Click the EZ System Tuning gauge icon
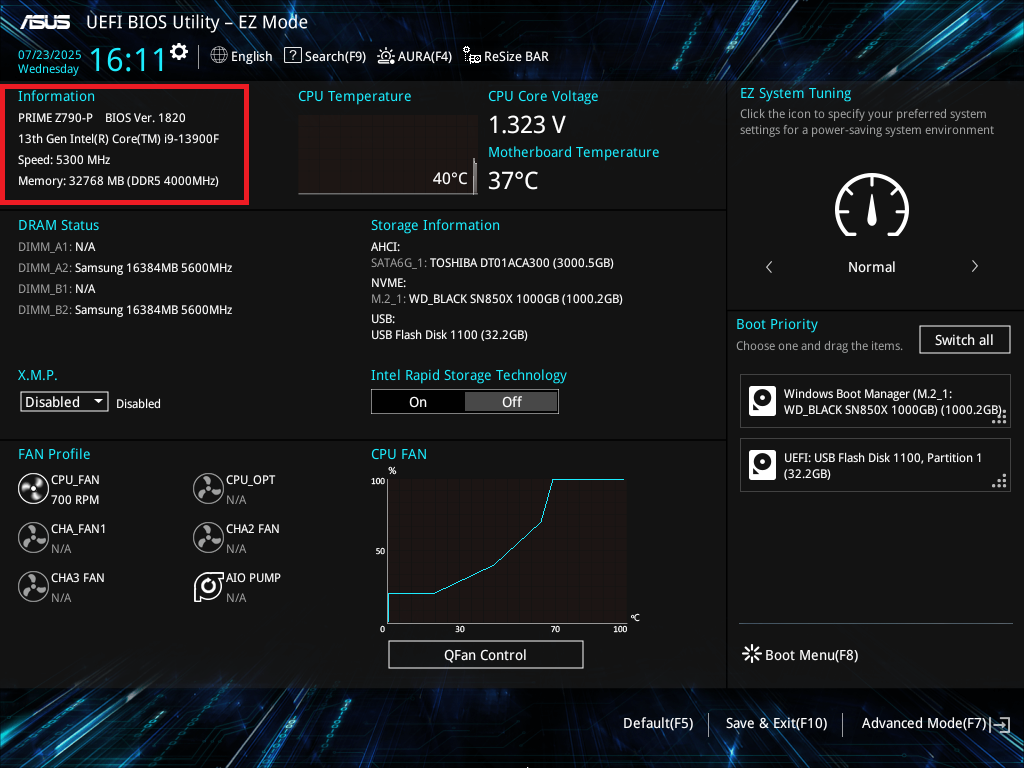Image resolution: width=1024 pixels, height=768 pixels. [872, 206]
